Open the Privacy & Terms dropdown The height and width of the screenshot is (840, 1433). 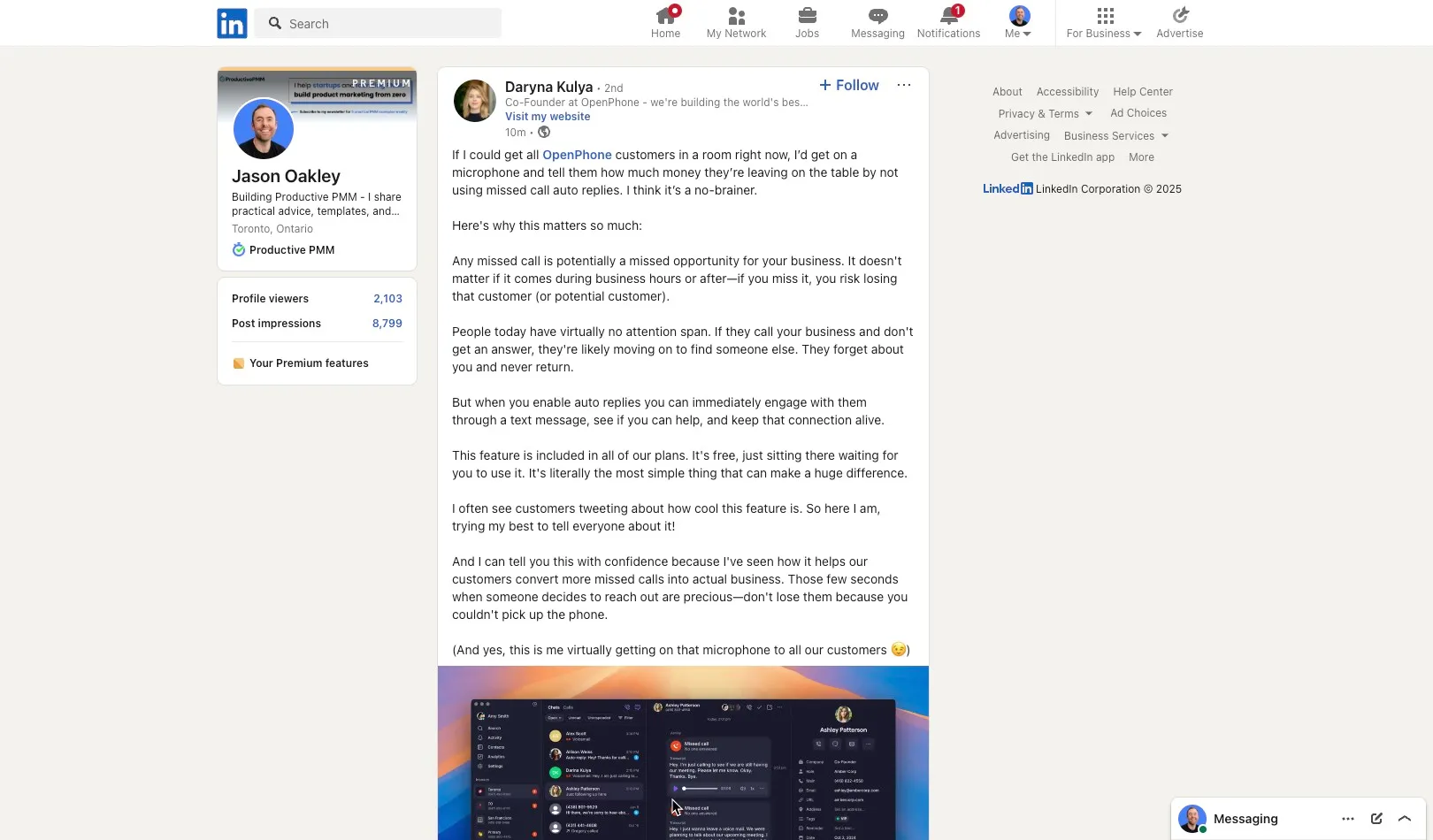point(1045,113)
